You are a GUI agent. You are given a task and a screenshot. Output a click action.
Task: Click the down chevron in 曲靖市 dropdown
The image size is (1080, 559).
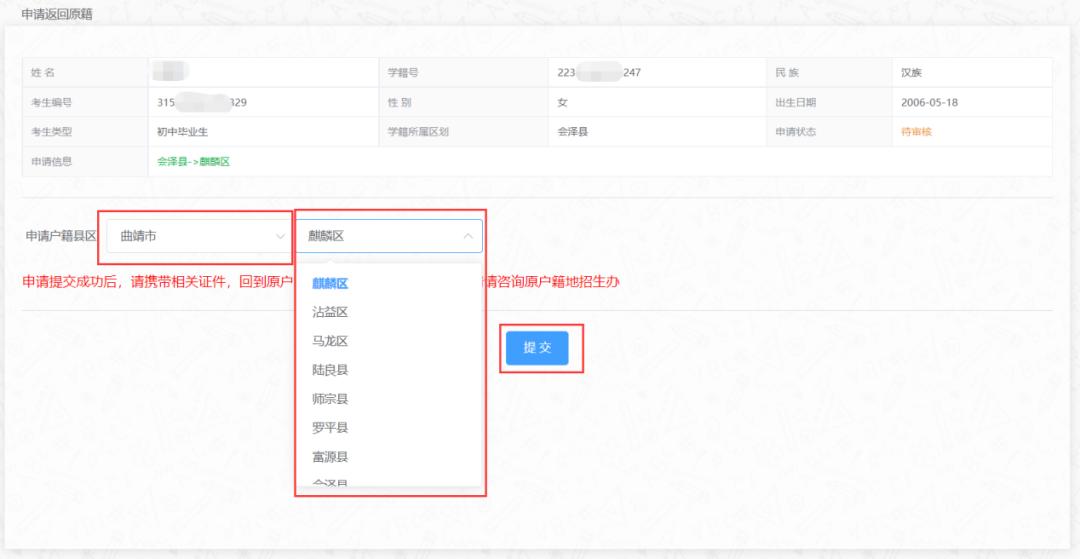coord(280,237)
